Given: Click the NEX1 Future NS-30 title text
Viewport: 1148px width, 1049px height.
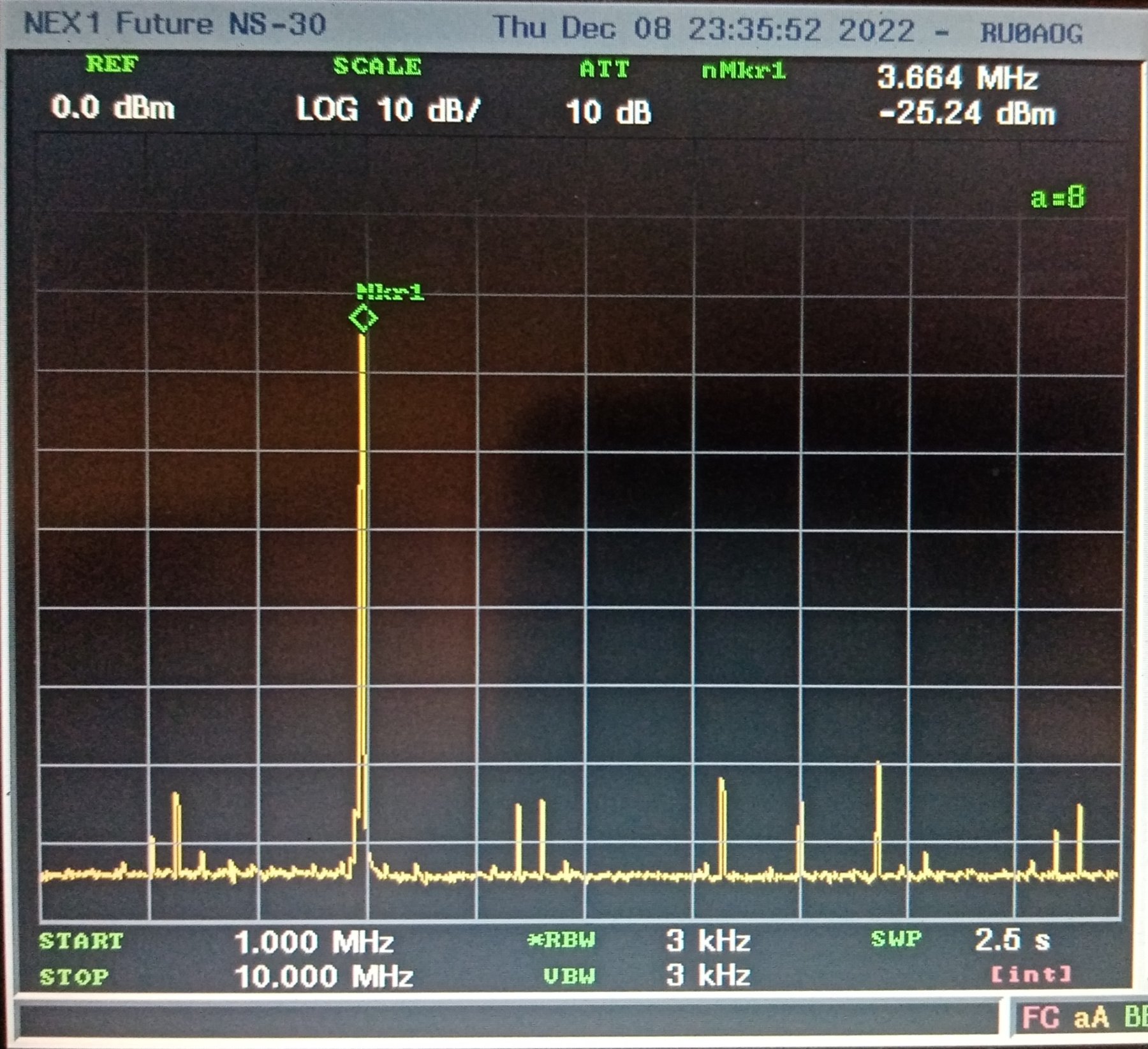Looking at the screenshot, I should 175,24.
